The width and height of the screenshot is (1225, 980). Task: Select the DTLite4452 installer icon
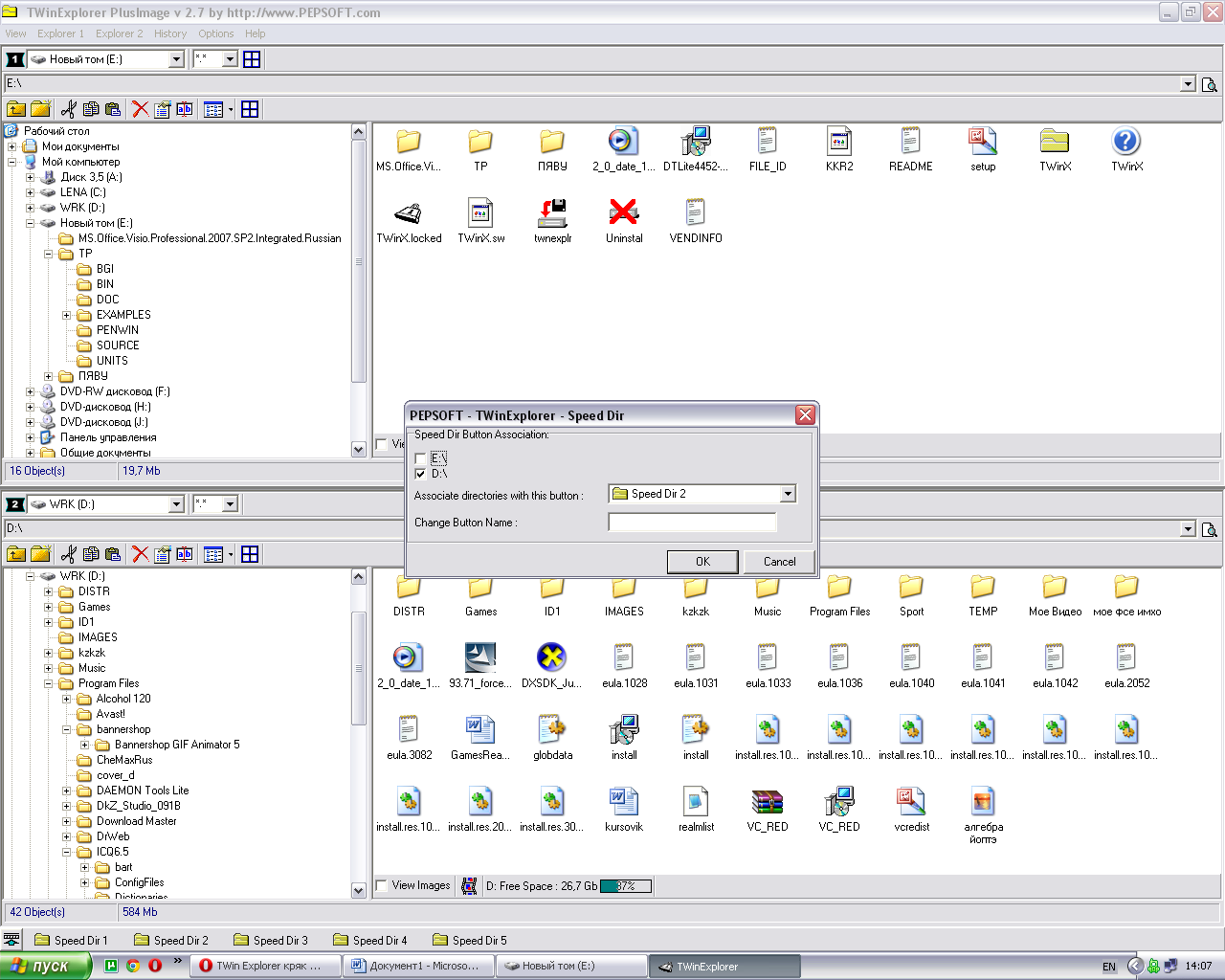coord(696,141)
